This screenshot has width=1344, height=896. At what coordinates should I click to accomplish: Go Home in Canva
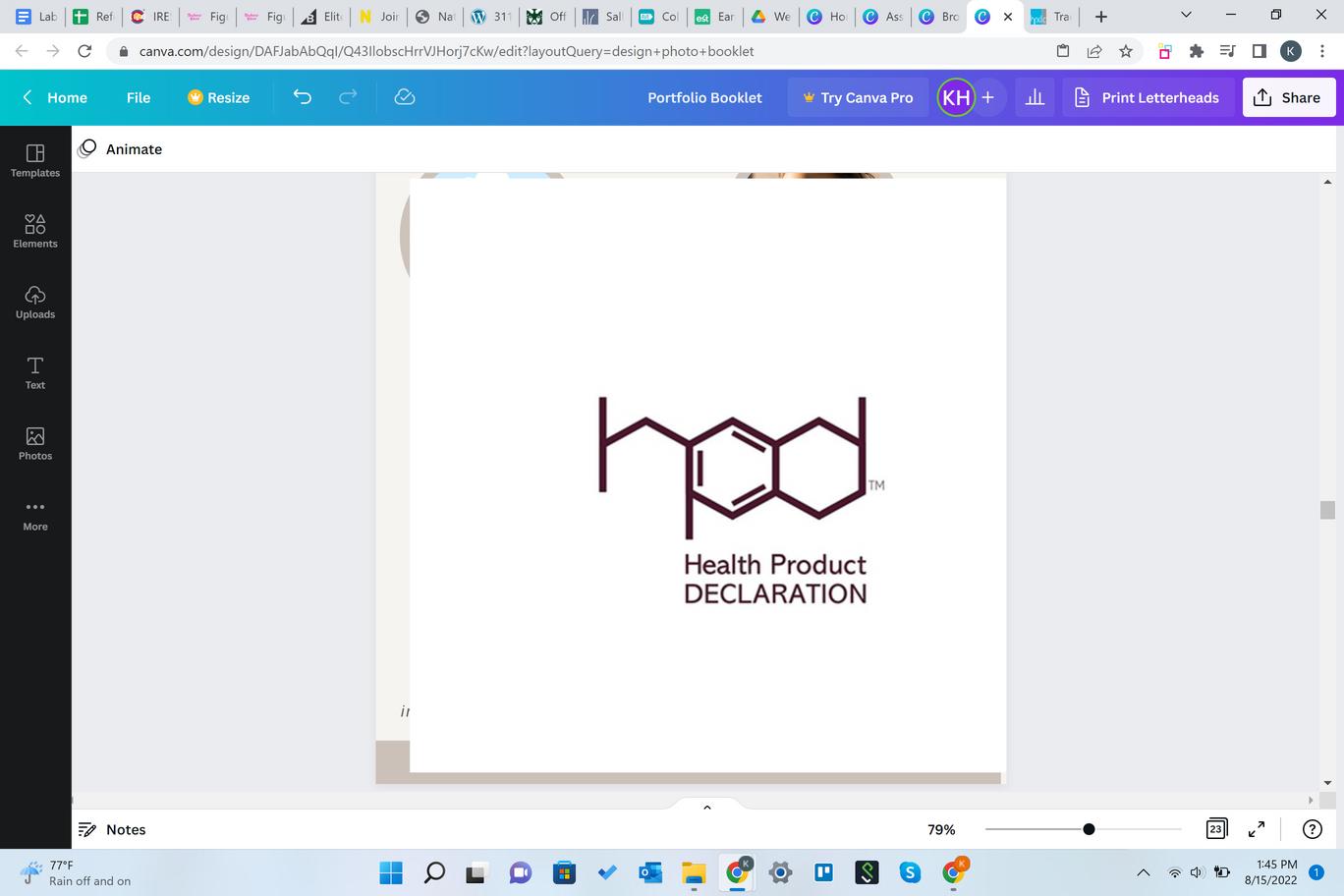tap(55, 97)
